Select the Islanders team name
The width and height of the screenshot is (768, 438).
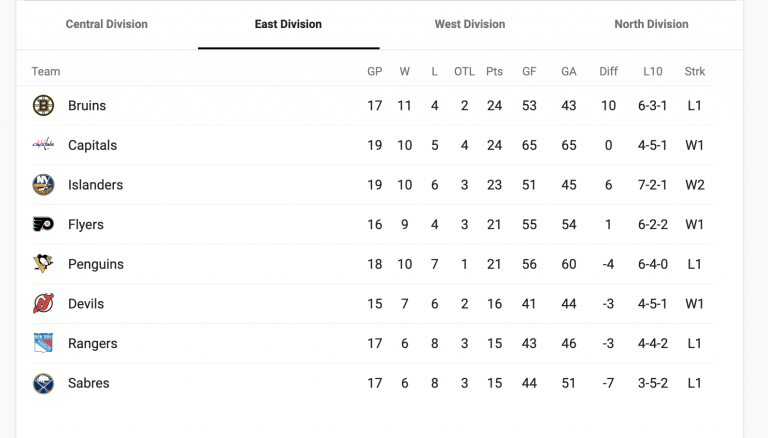pyautogui.click(x=95, y=185)
